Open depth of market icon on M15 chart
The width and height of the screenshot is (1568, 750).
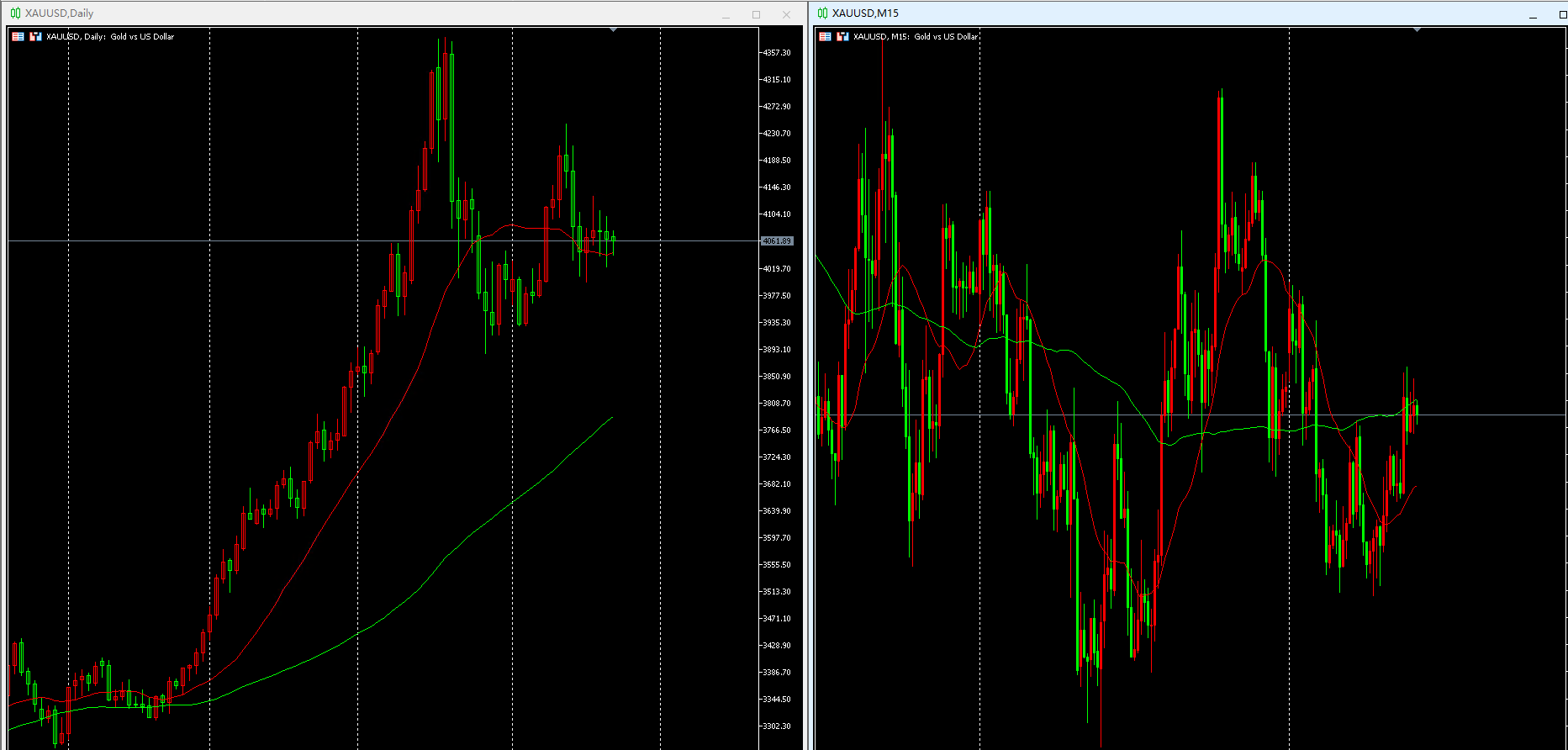point(843,37)
